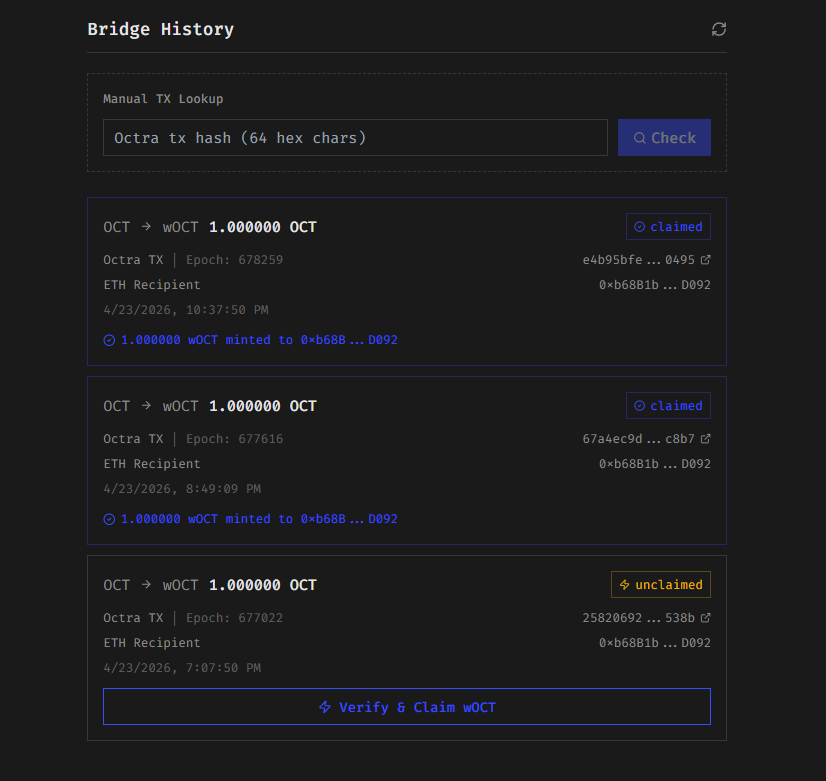Click the arrow icon in the epoch 677616 card title
Viewport: 826px width, 781px height.
(x=146, y=406)
